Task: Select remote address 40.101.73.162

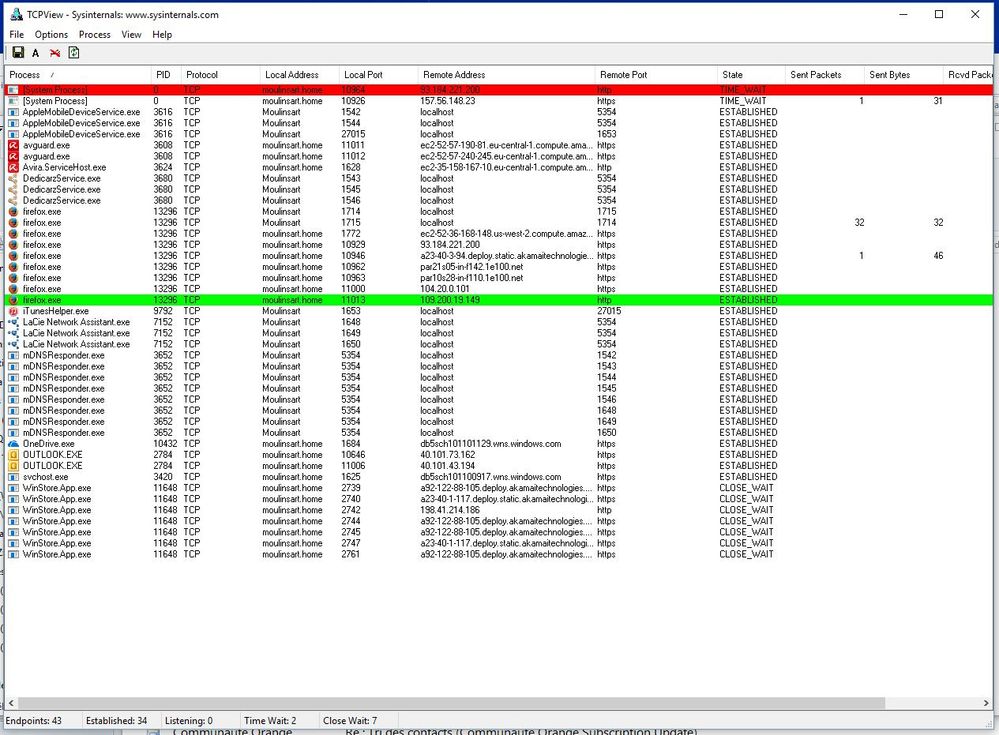Action: tap(447, 455)
